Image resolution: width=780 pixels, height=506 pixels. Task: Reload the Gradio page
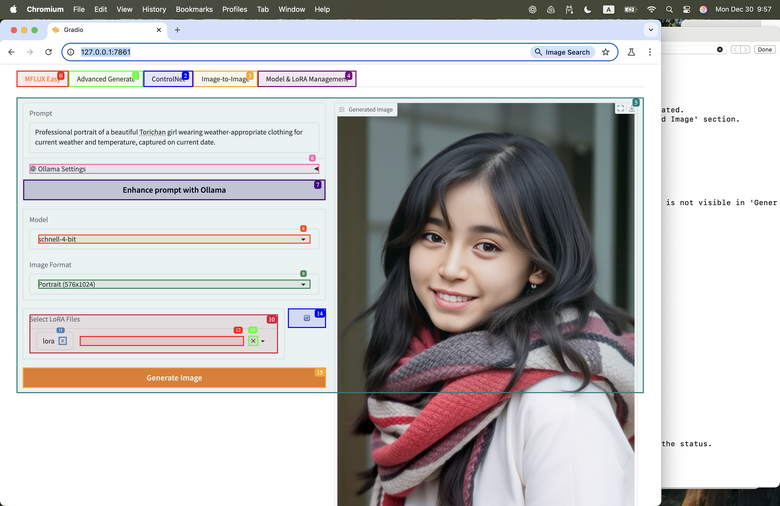click(48, 52)
